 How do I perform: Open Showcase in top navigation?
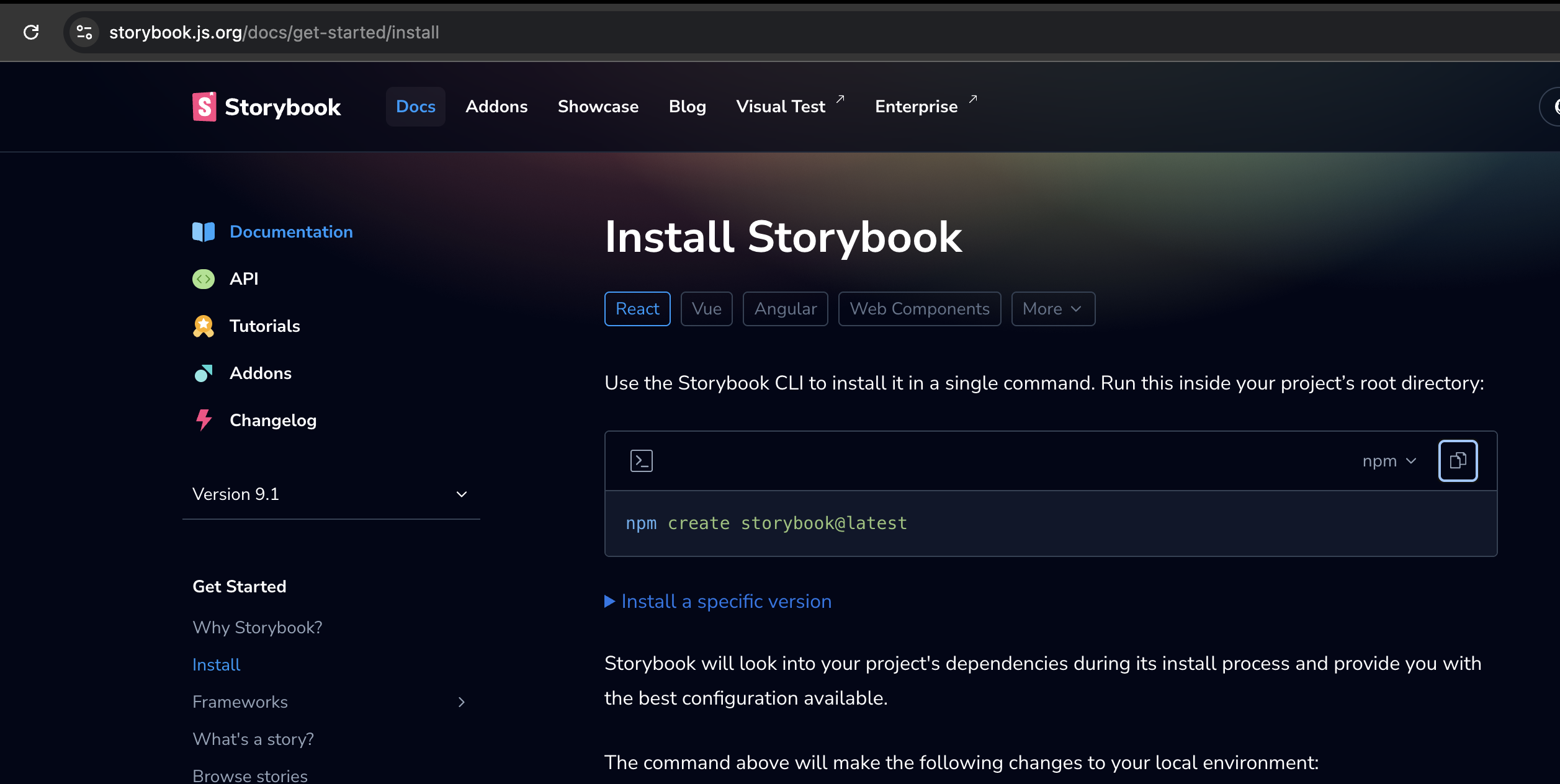pyautogui.click(x=598, y=107)
